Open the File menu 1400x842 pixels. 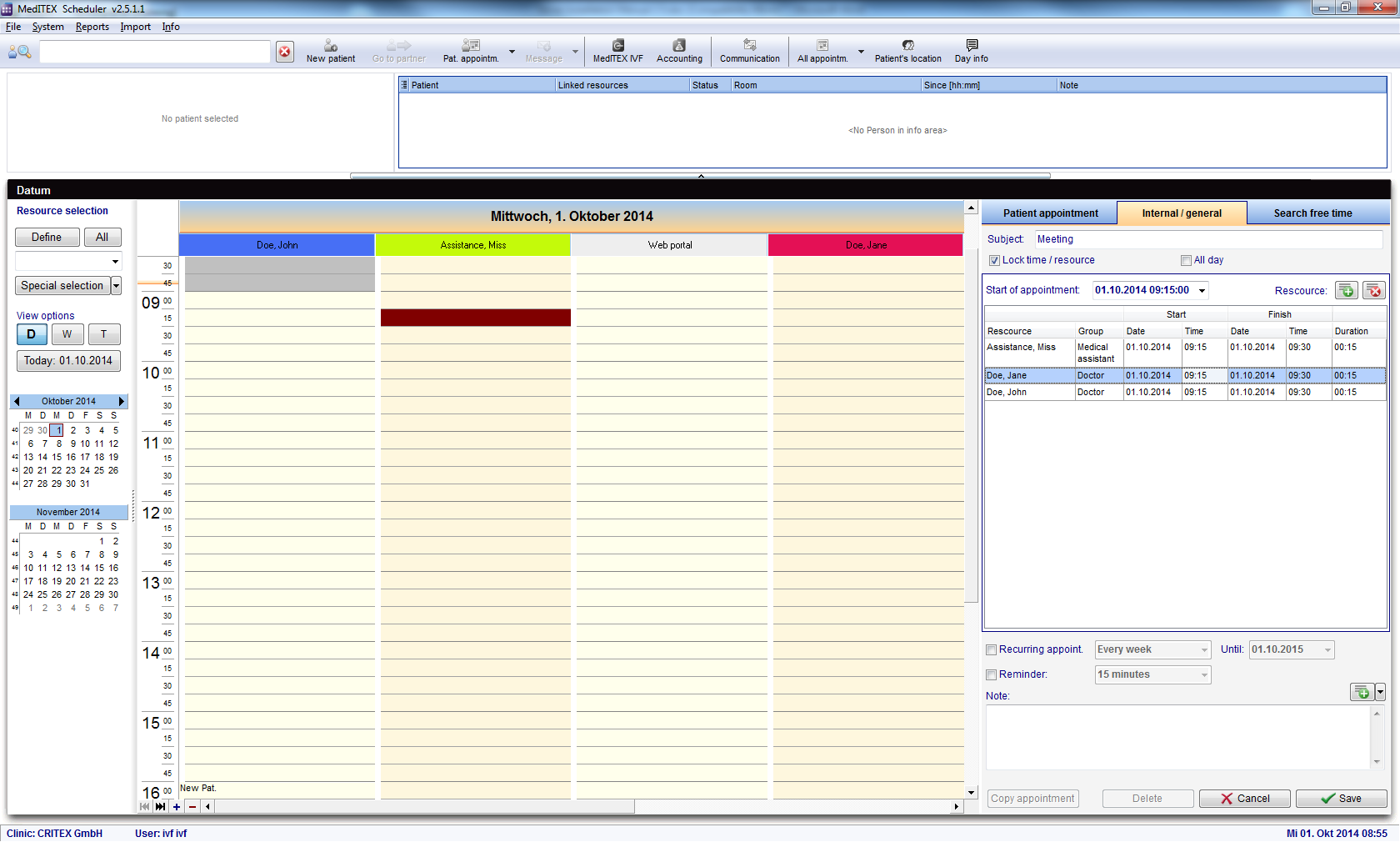(x=13, y=27)
